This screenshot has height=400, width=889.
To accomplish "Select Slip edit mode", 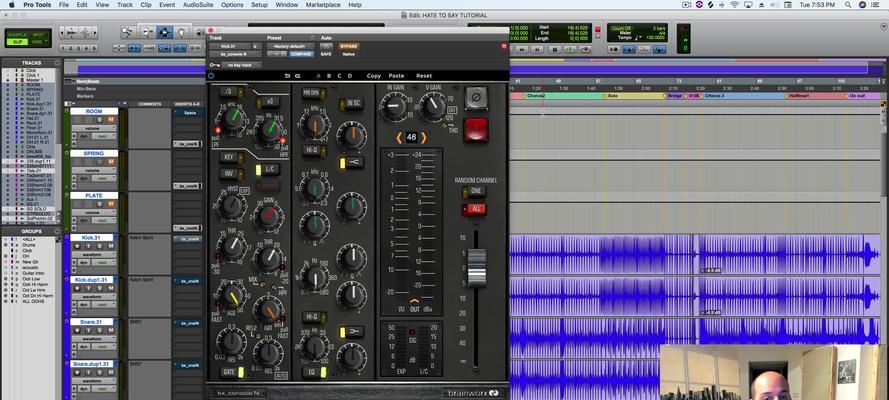I will click(x=16, y=42).
